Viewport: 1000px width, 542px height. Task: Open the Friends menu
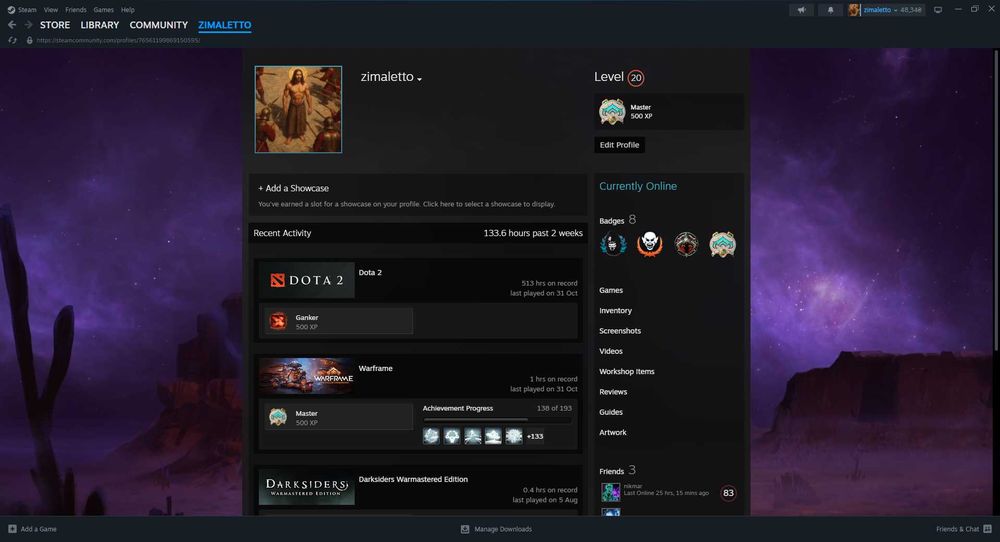pos(75,10)
